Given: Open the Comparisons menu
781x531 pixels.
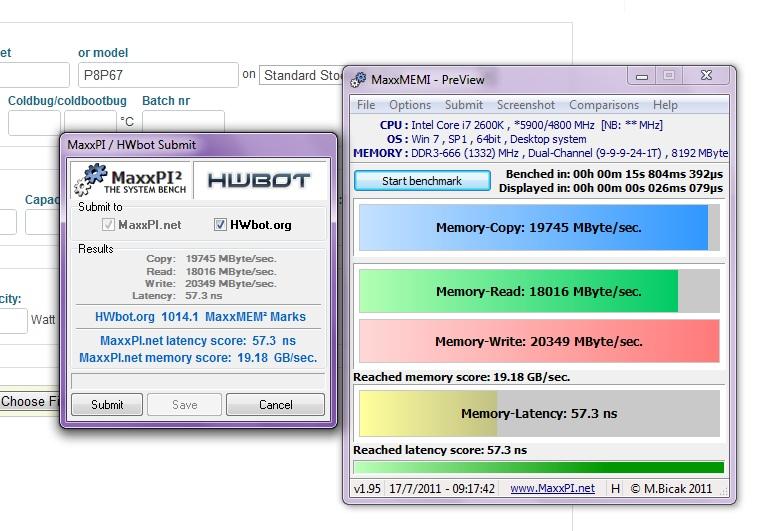Looking at the screenshot, I should [x=604, y=105].
